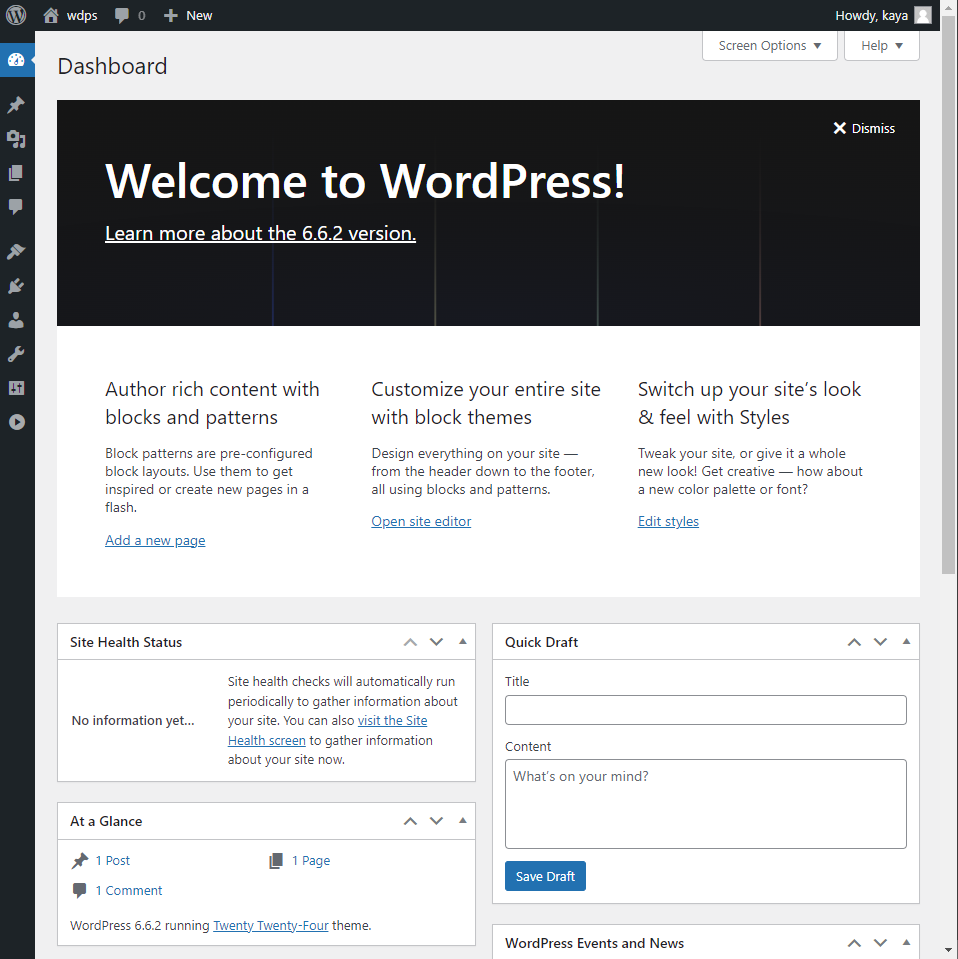The height and width of the screenshot is (959, 958).
Task: Move WordPress Events and News down
Action: [880, 943]
